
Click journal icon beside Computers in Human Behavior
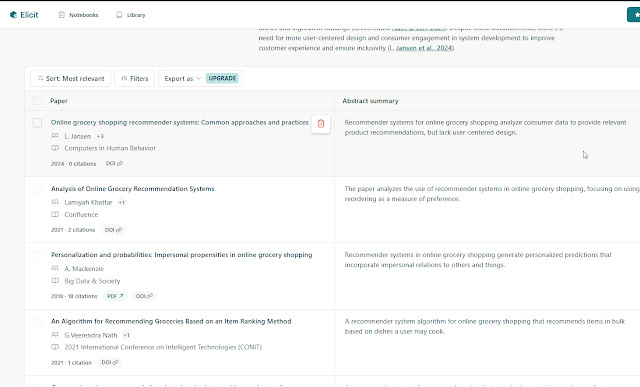pyautogui.click(x=55, y=148)
